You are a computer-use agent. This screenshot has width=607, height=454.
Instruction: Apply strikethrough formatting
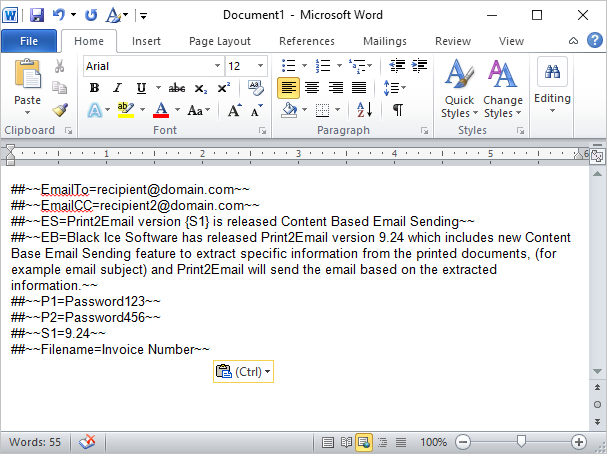pos(177,88)
